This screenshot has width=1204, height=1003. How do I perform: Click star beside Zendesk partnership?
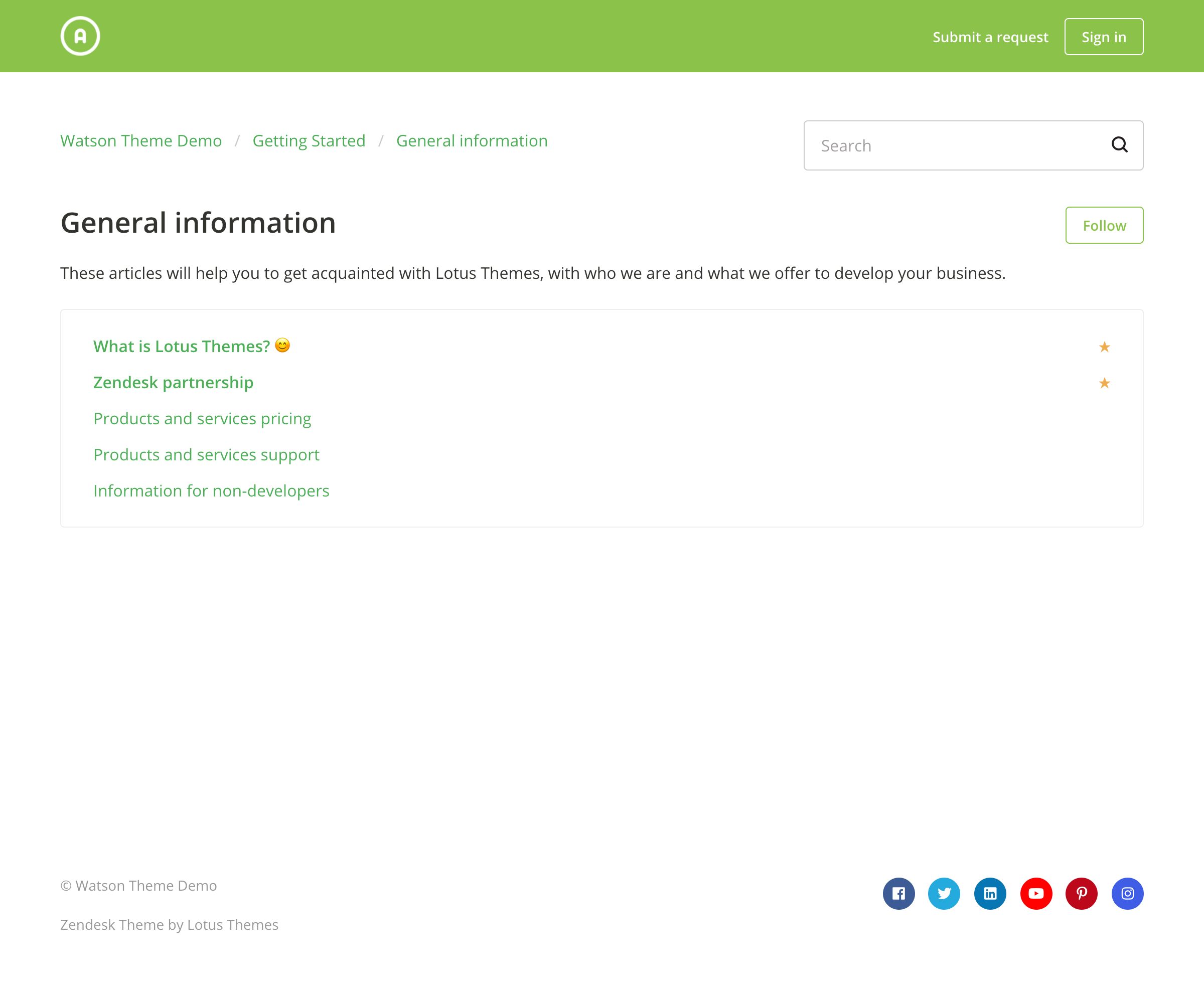pyautogui.click(x=1104, y=383)
